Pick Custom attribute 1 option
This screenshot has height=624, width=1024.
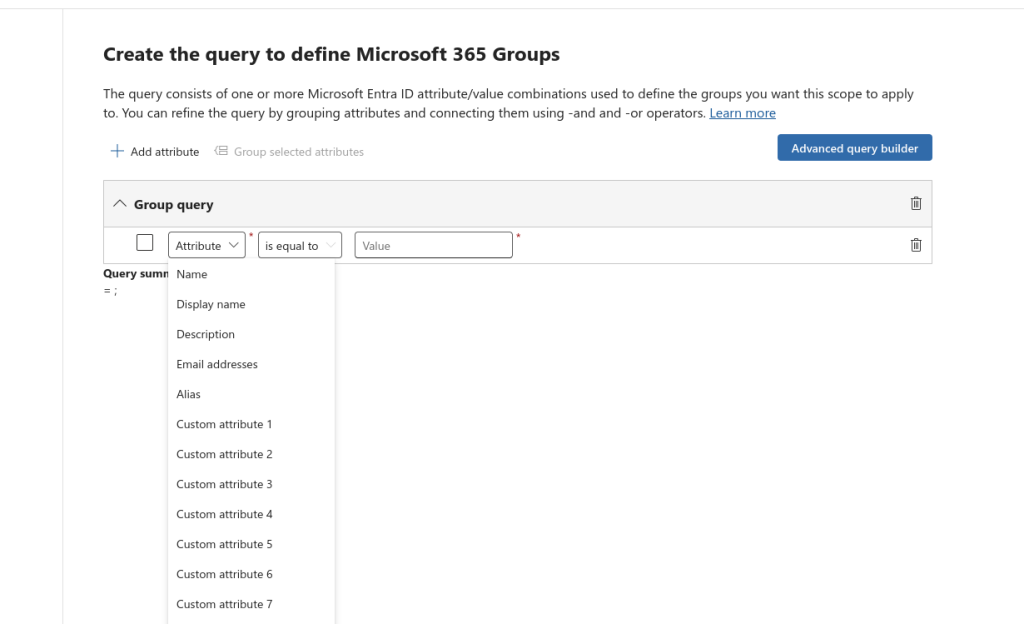pyautogui.click(x=251, y=424)
